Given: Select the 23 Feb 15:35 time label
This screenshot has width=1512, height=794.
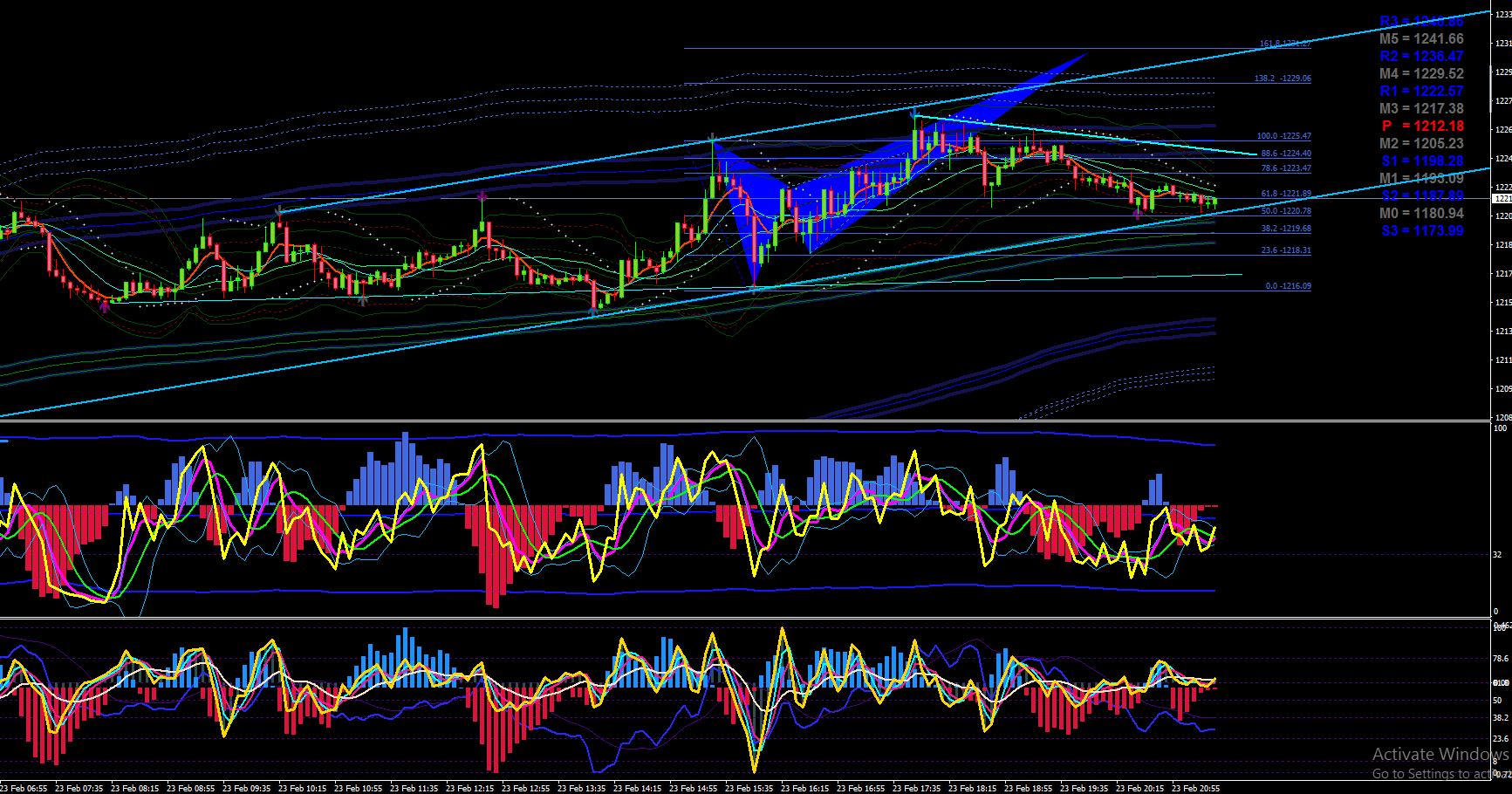Looking at the screenshot, I should (749, 788).
